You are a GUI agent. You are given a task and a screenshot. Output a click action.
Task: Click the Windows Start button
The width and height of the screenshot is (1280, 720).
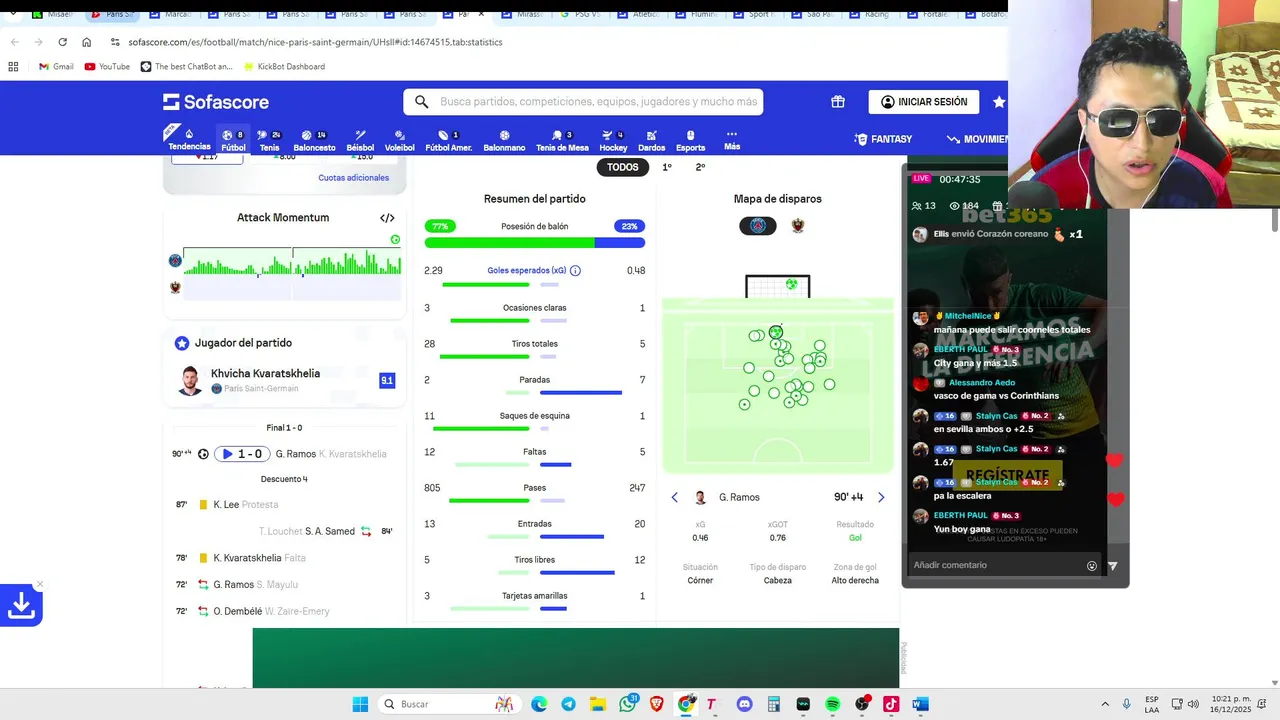coord(360,704)
